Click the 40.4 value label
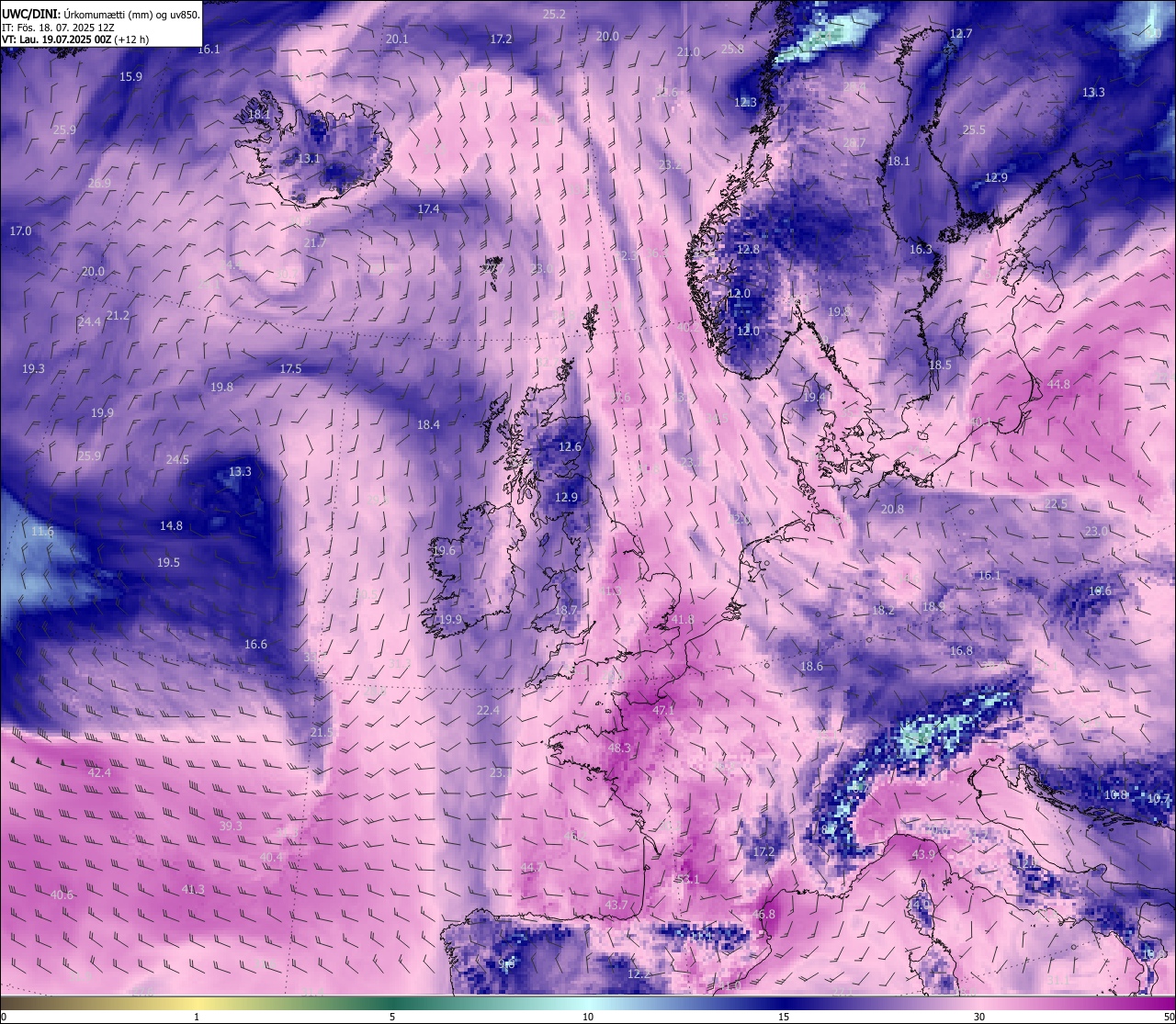This screenshot has height=1024, width=1176. tap(271, 858)
